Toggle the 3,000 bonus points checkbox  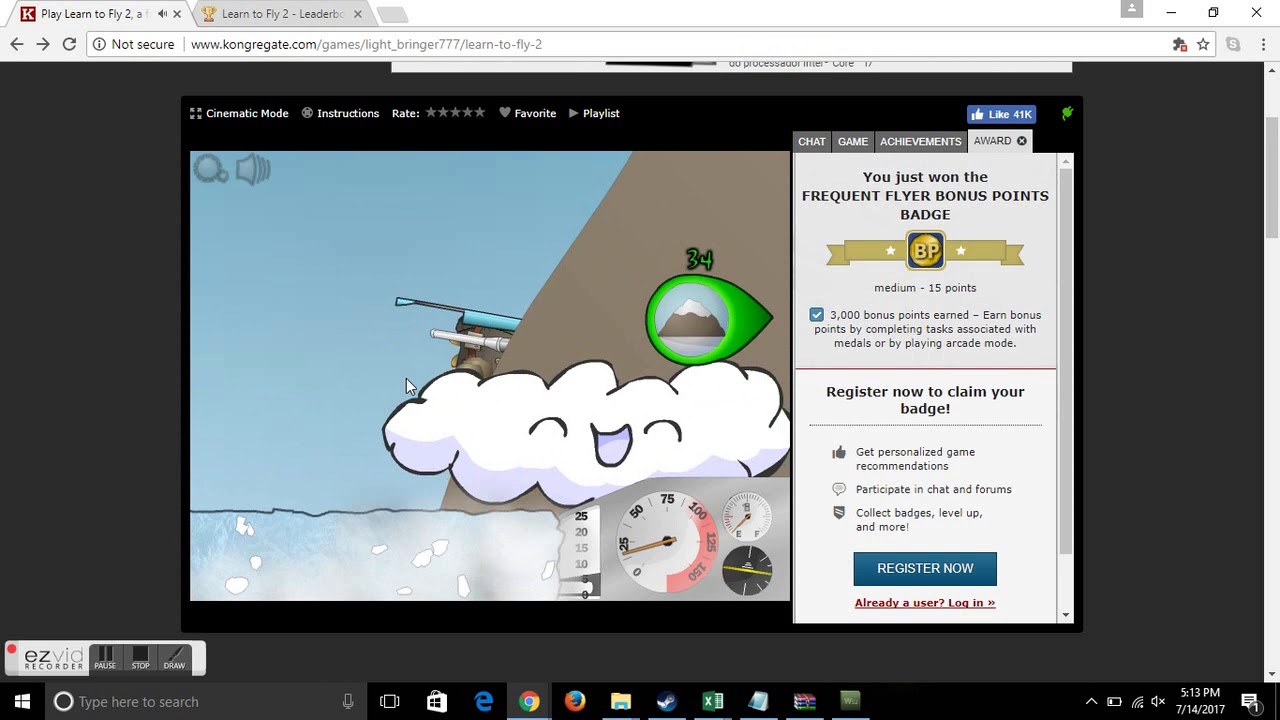pos(817,315)
